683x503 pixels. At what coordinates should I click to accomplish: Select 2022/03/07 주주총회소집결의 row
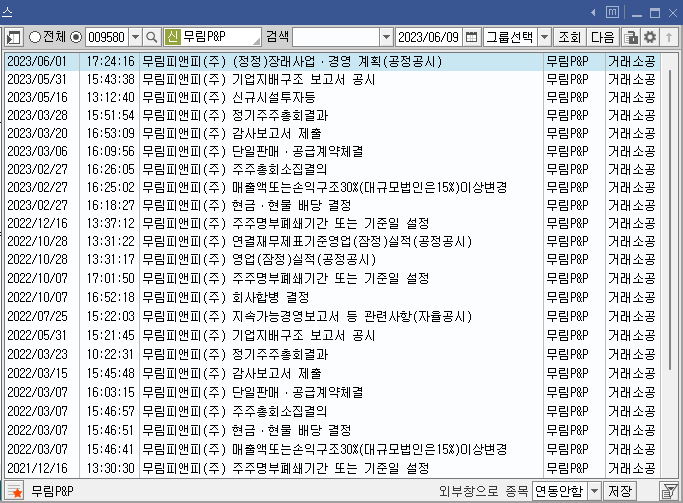click(333, 411)
